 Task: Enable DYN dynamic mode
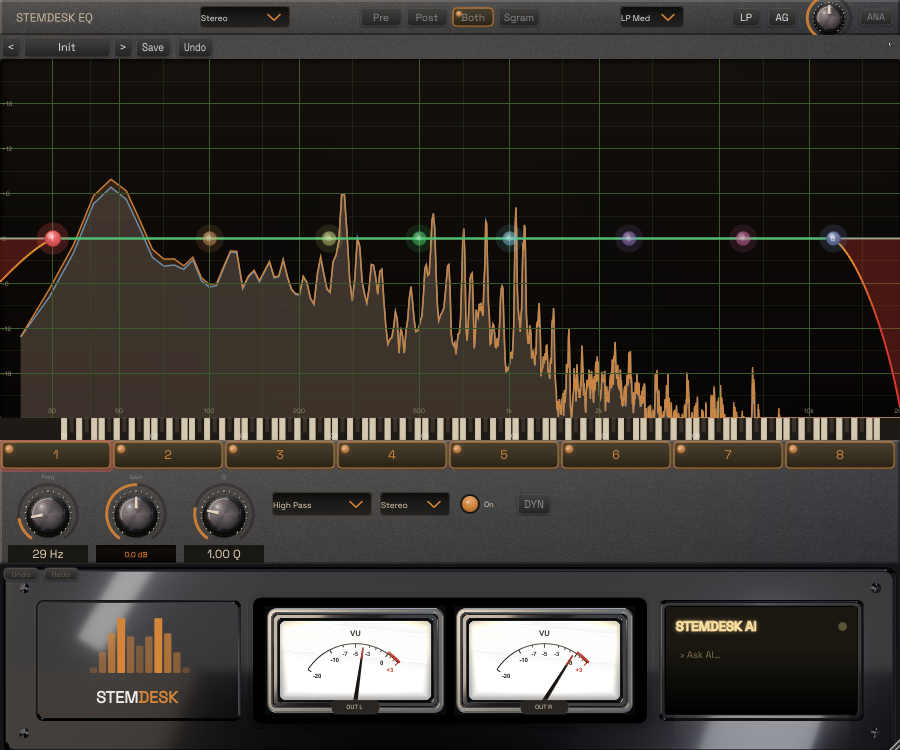tap(534, 504)
